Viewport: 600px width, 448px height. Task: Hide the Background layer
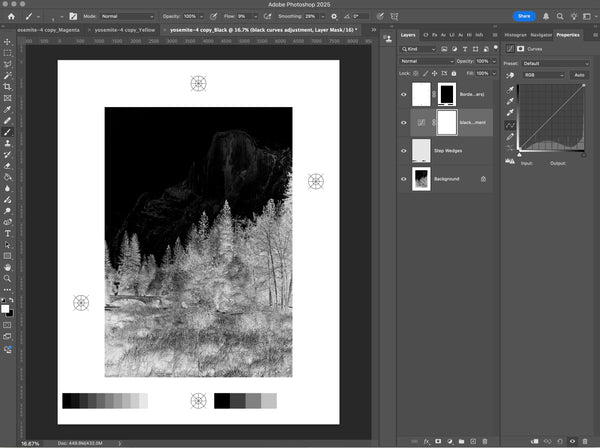click(x=404, y=179)
